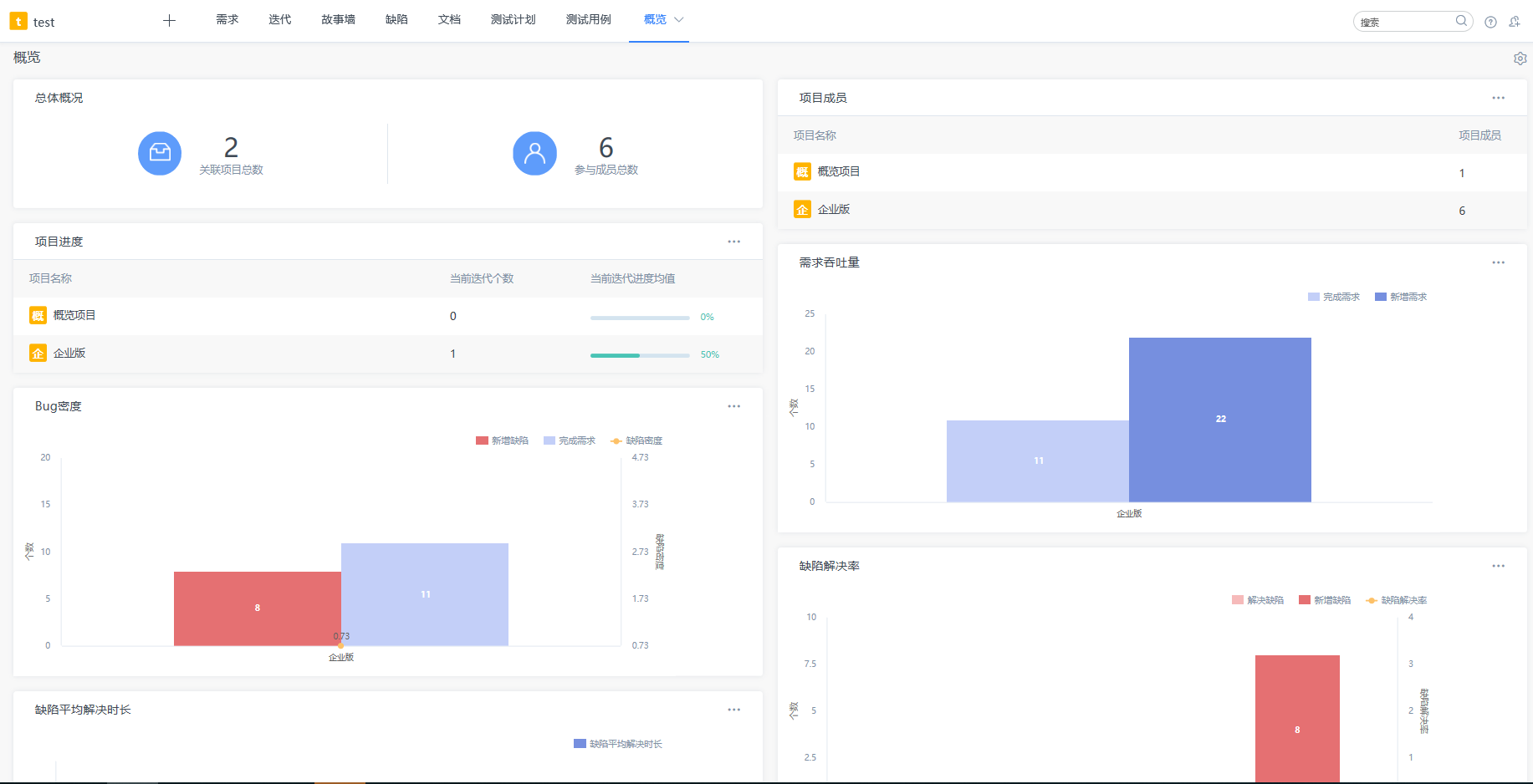Toggle 缺陷密度 legend in Bug密度 chart
Image resolution: width=1533 pixels, height=784 pixels.
[636, 440]
